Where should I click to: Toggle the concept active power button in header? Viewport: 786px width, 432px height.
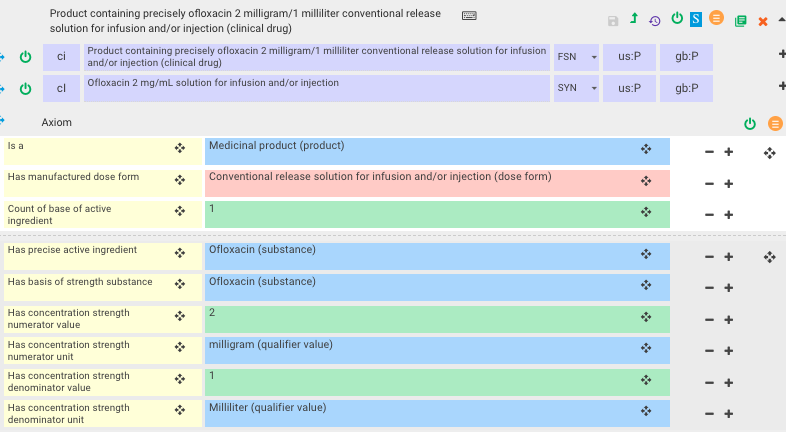[x=677, y=19]
